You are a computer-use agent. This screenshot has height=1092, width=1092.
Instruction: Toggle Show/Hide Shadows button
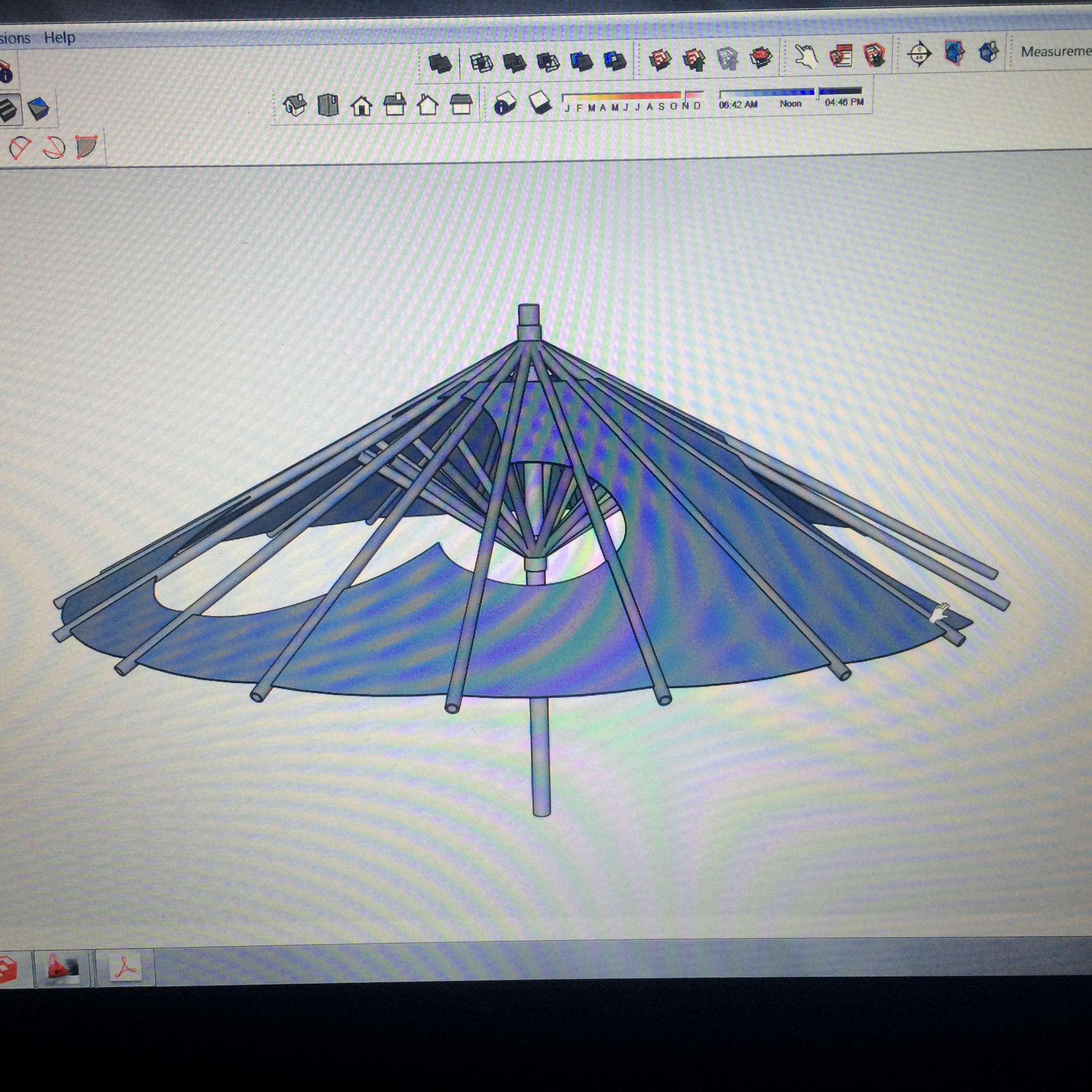[540, 103]
